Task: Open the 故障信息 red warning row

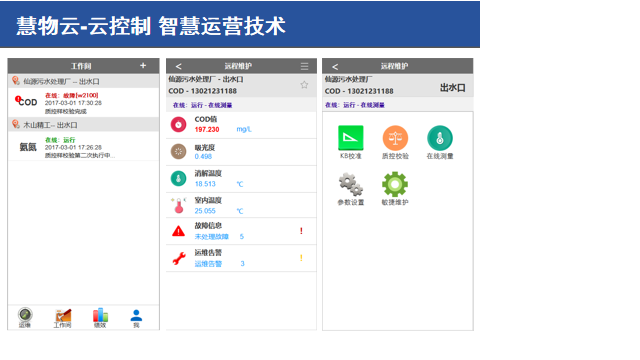Action: click(241, 231)
